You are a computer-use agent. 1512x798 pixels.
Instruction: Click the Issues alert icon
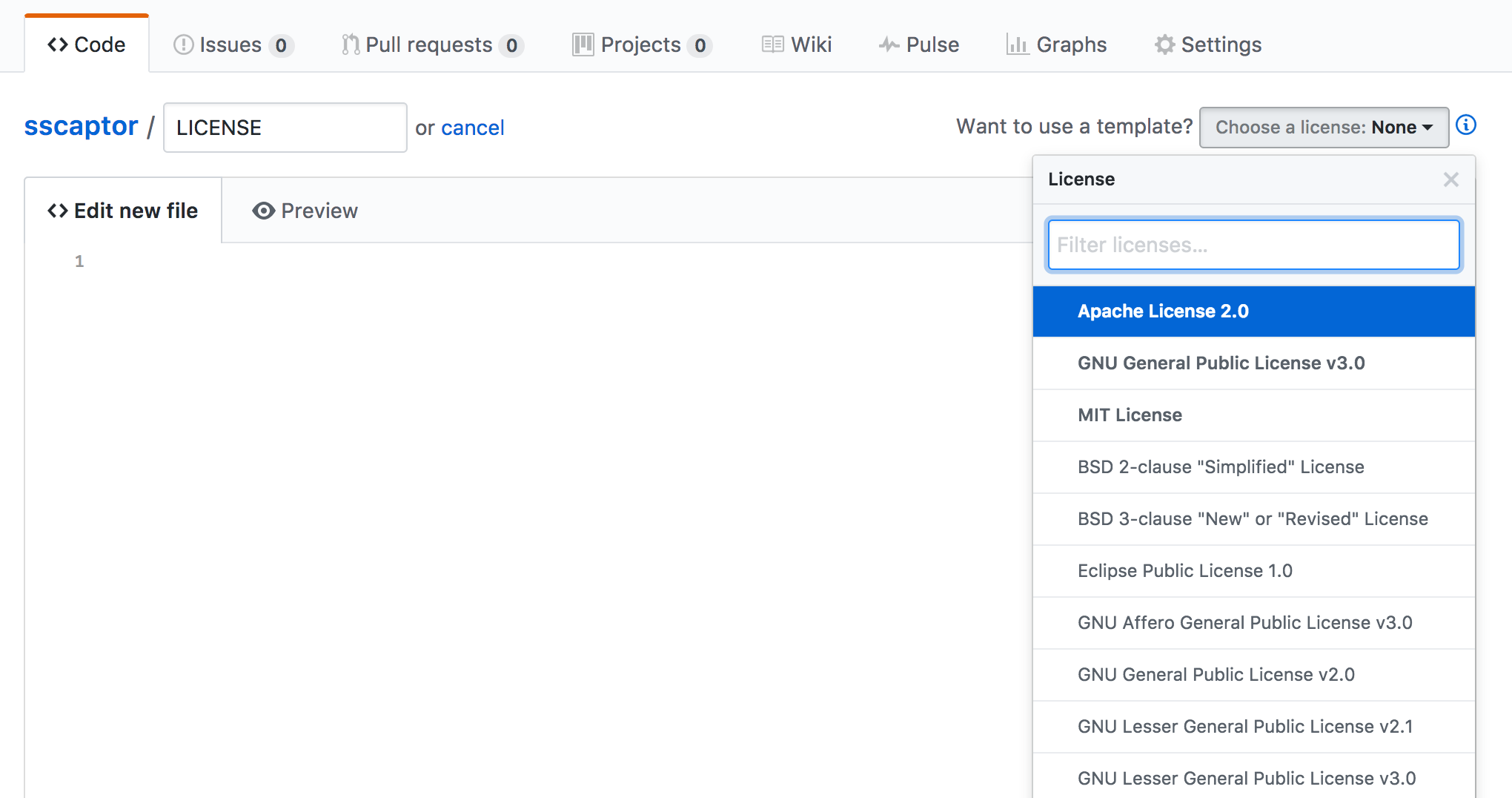[x=183, y=44]
